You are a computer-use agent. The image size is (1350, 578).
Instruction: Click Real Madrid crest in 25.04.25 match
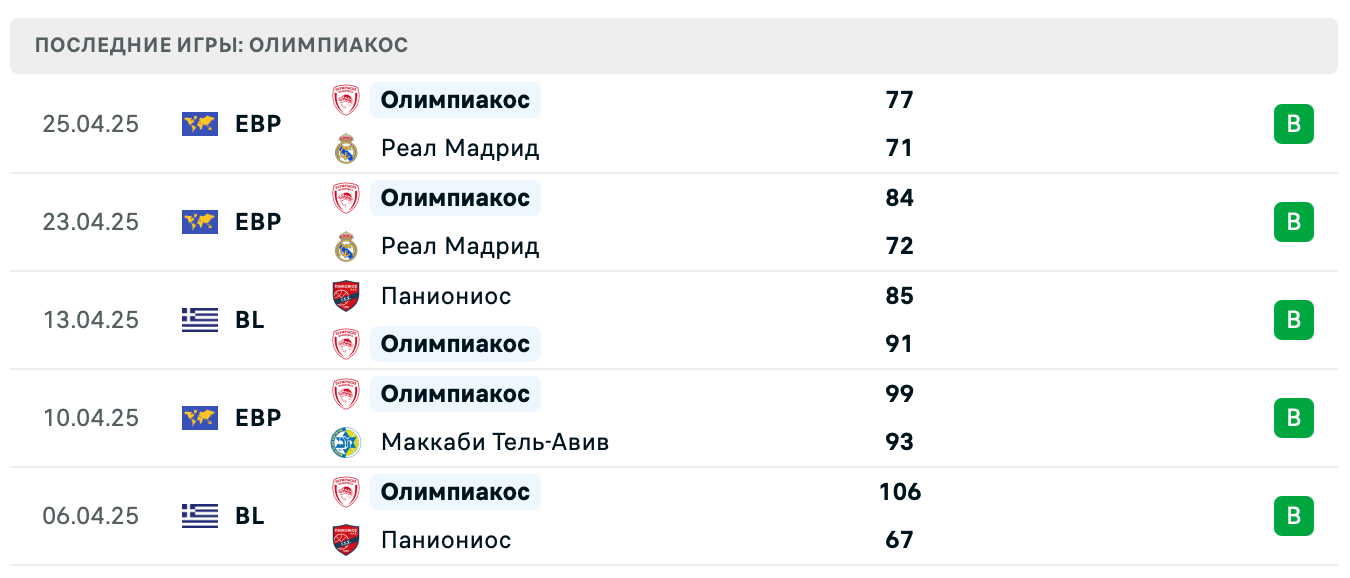346,149
